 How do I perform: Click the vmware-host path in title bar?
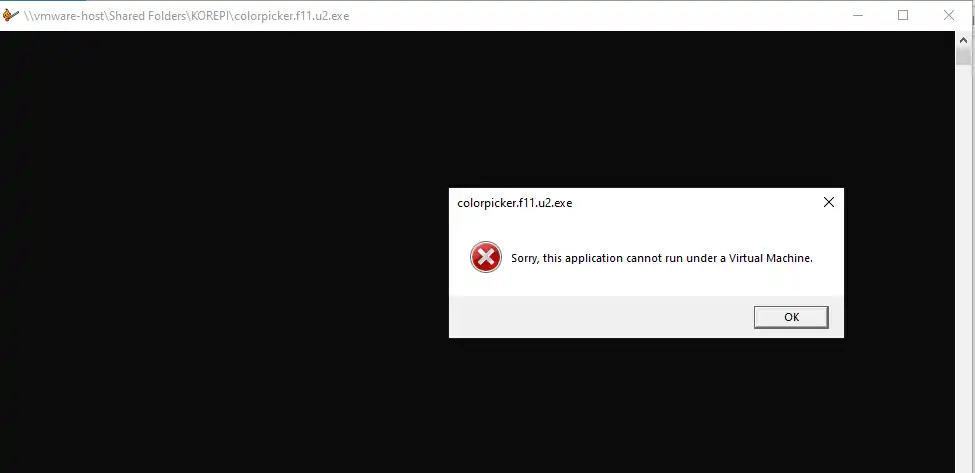tap(65, 16)
